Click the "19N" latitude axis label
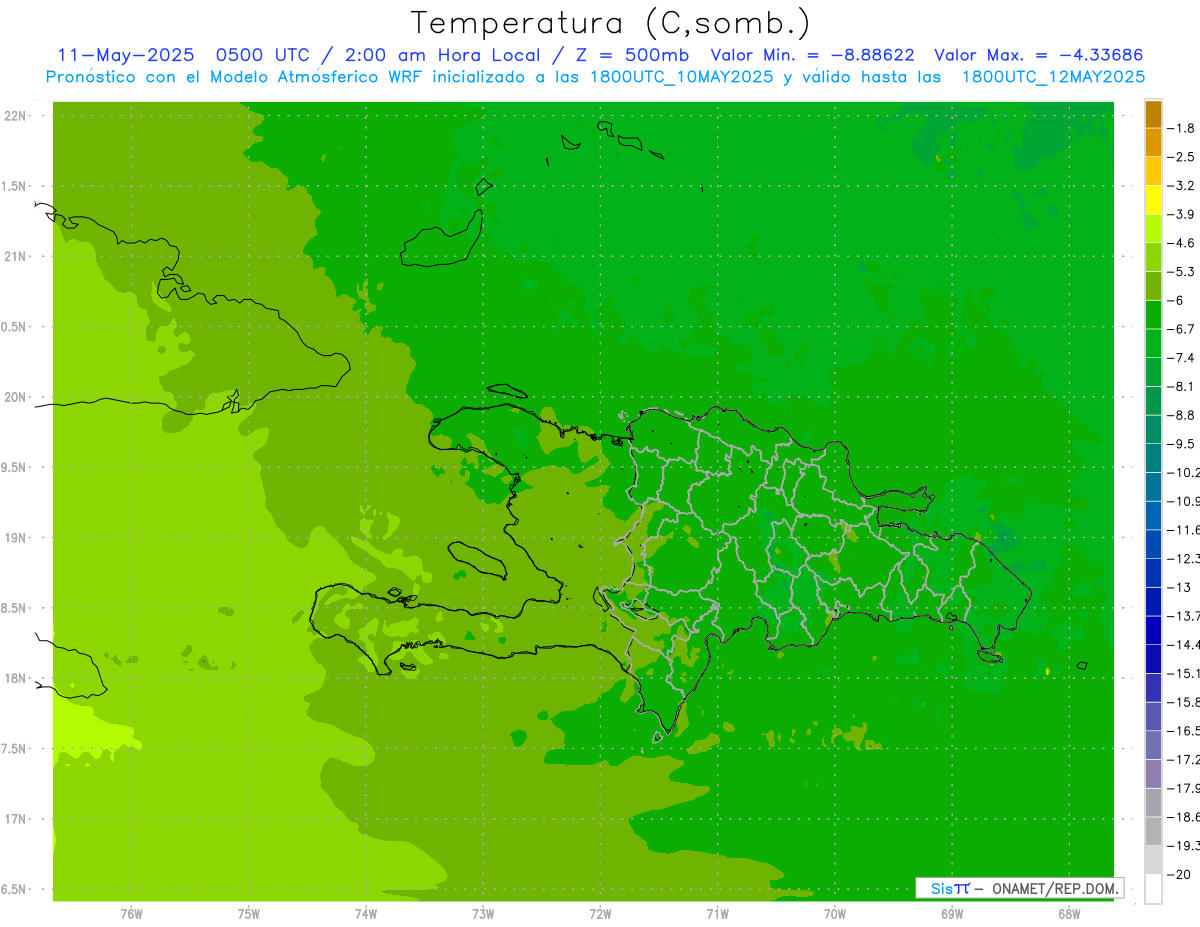Screen dimensions: 1200x927 [x=14, y=538]
